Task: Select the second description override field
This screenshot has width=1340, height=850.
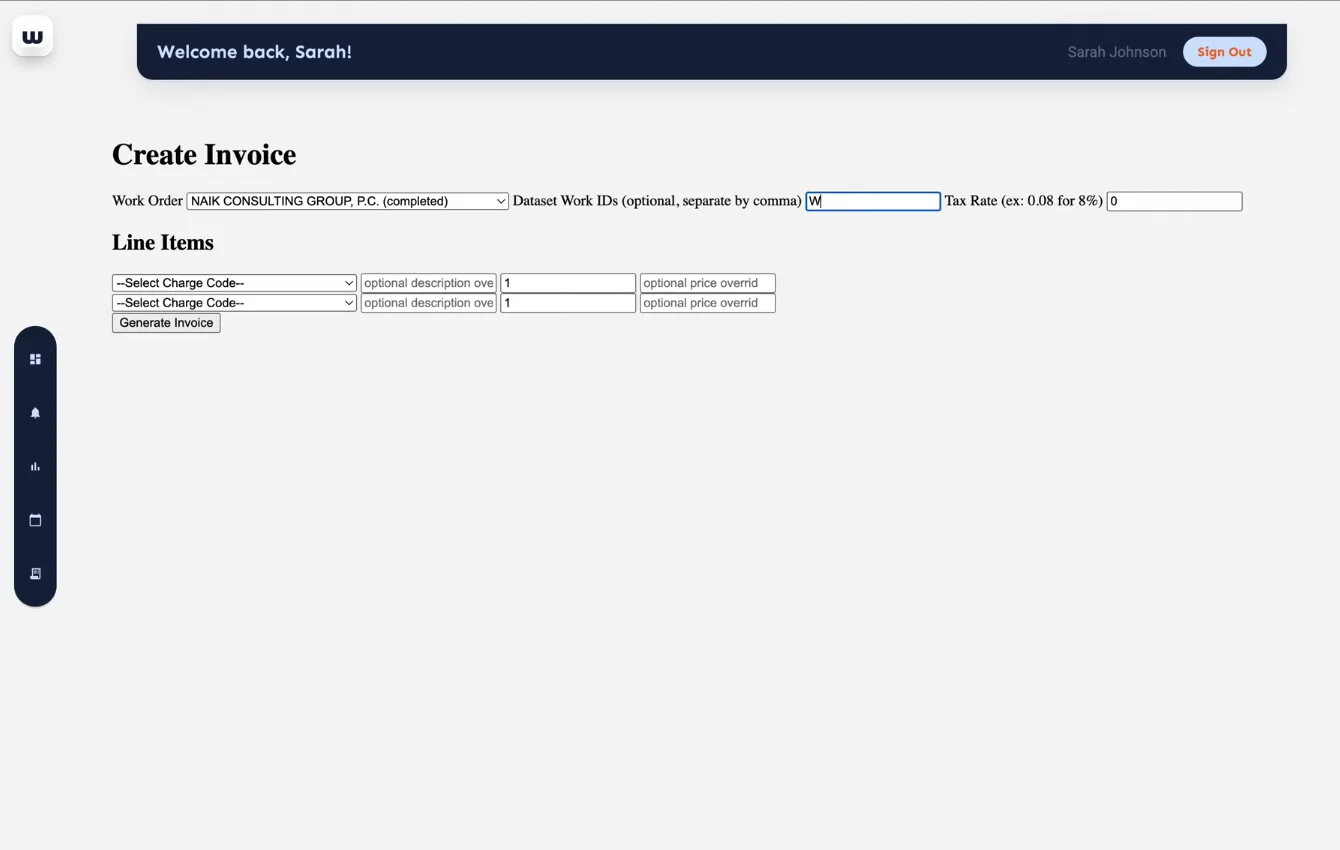Action: coord(428,302)
